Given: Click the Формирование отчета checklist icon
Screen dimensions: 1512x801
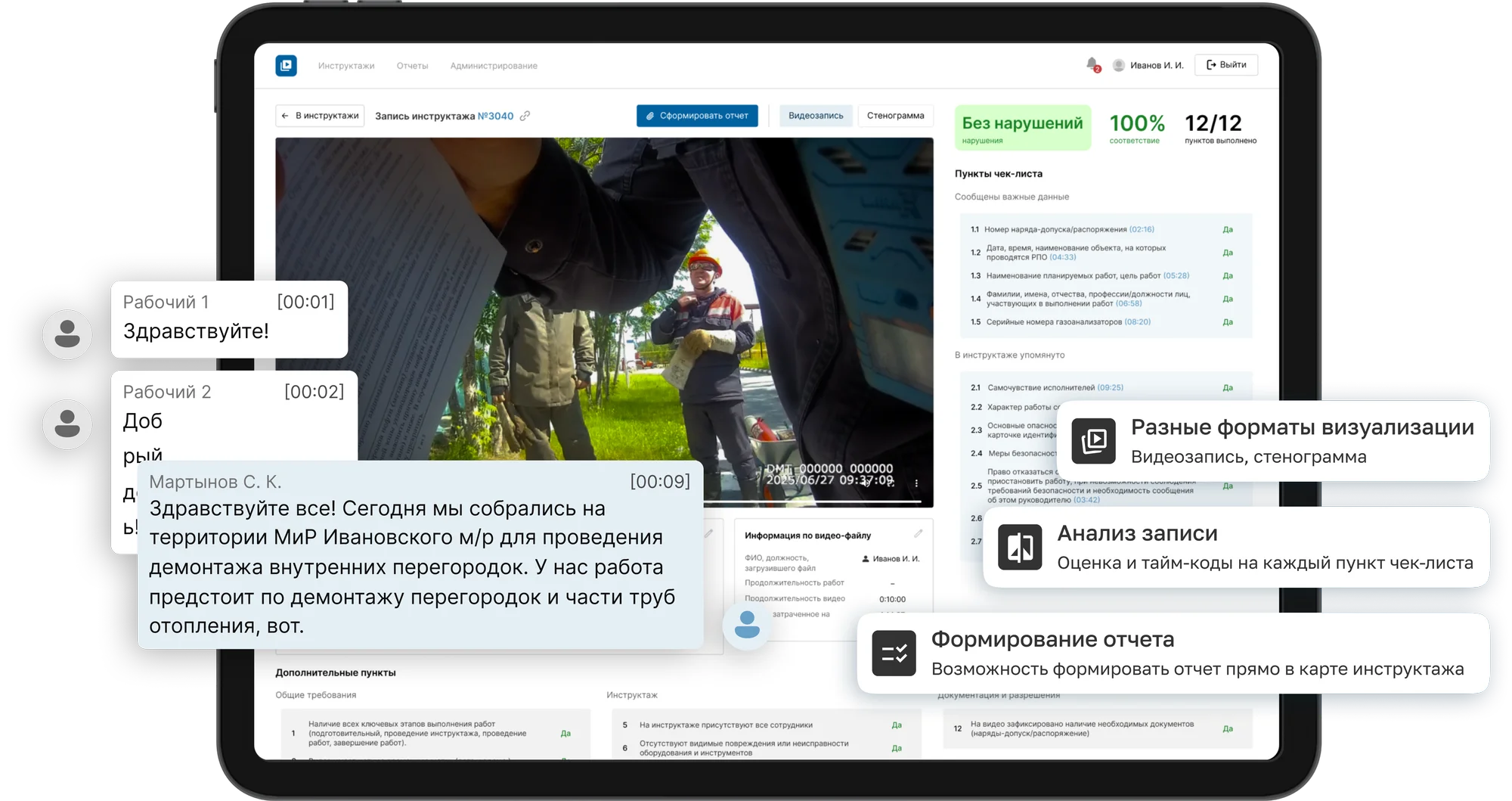Looking at the screenshot, I should (x=894, y=653).
